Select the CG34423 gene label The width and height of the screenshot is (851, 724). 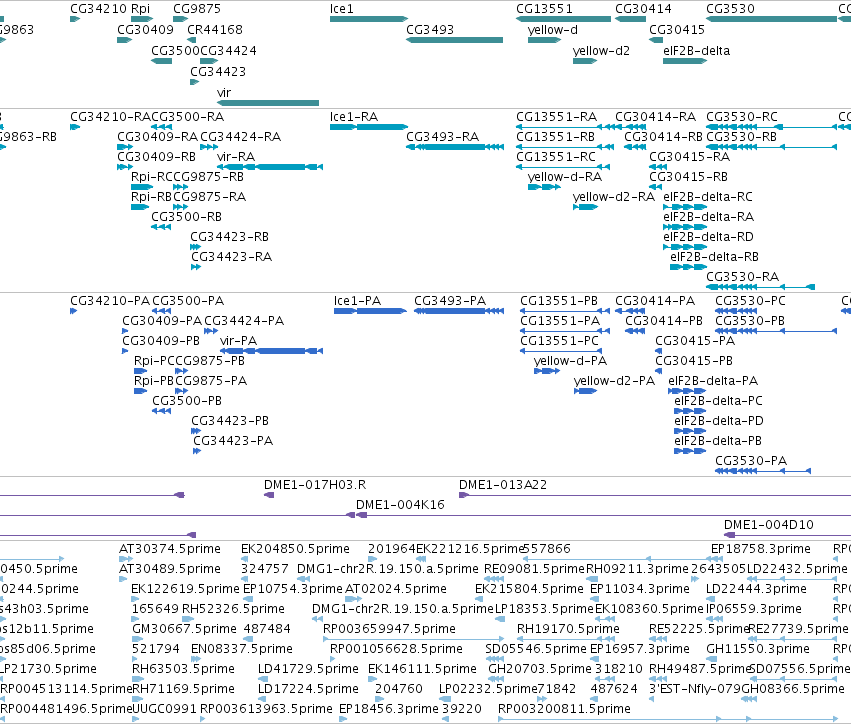(x=218, y=72)
